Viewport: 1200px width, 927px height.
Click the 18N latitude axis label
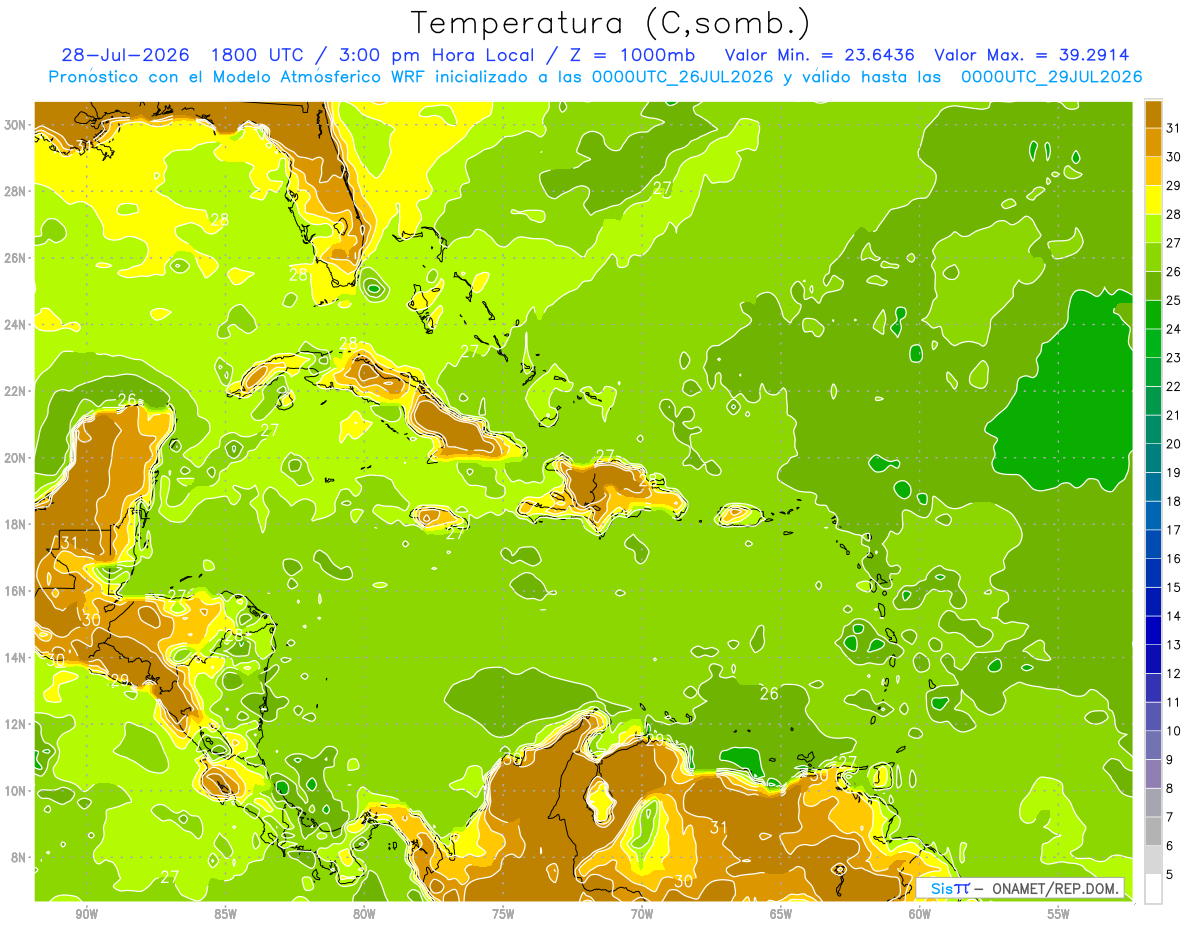(16, 524)
